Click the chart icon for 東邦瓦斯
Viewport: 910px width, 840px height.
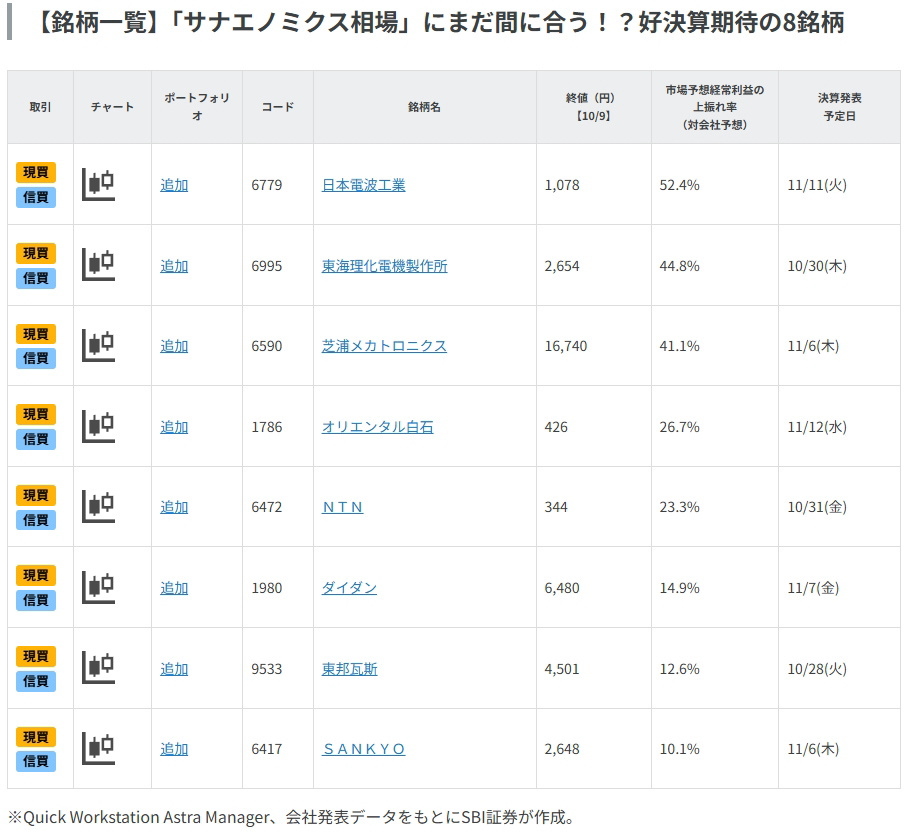[x=98, y=668]
